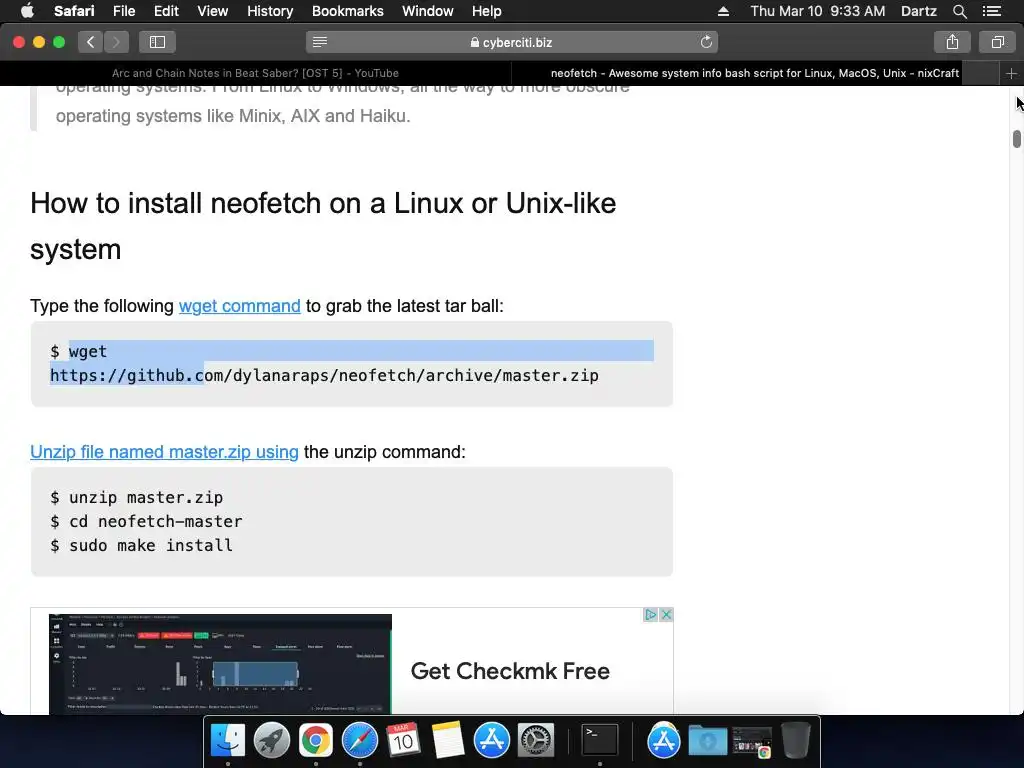Image resolution: width=1024 pixels, height=768 pixels.
Task: Open the Downloads folder in Dock
Action: [x=708, y=741]
